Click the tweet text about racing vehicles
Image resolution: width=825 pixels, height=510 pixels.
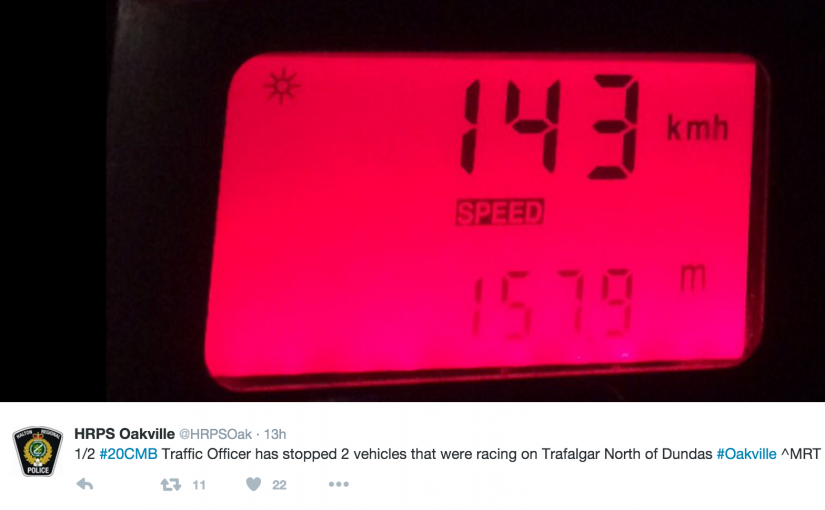tap(437, 454)
